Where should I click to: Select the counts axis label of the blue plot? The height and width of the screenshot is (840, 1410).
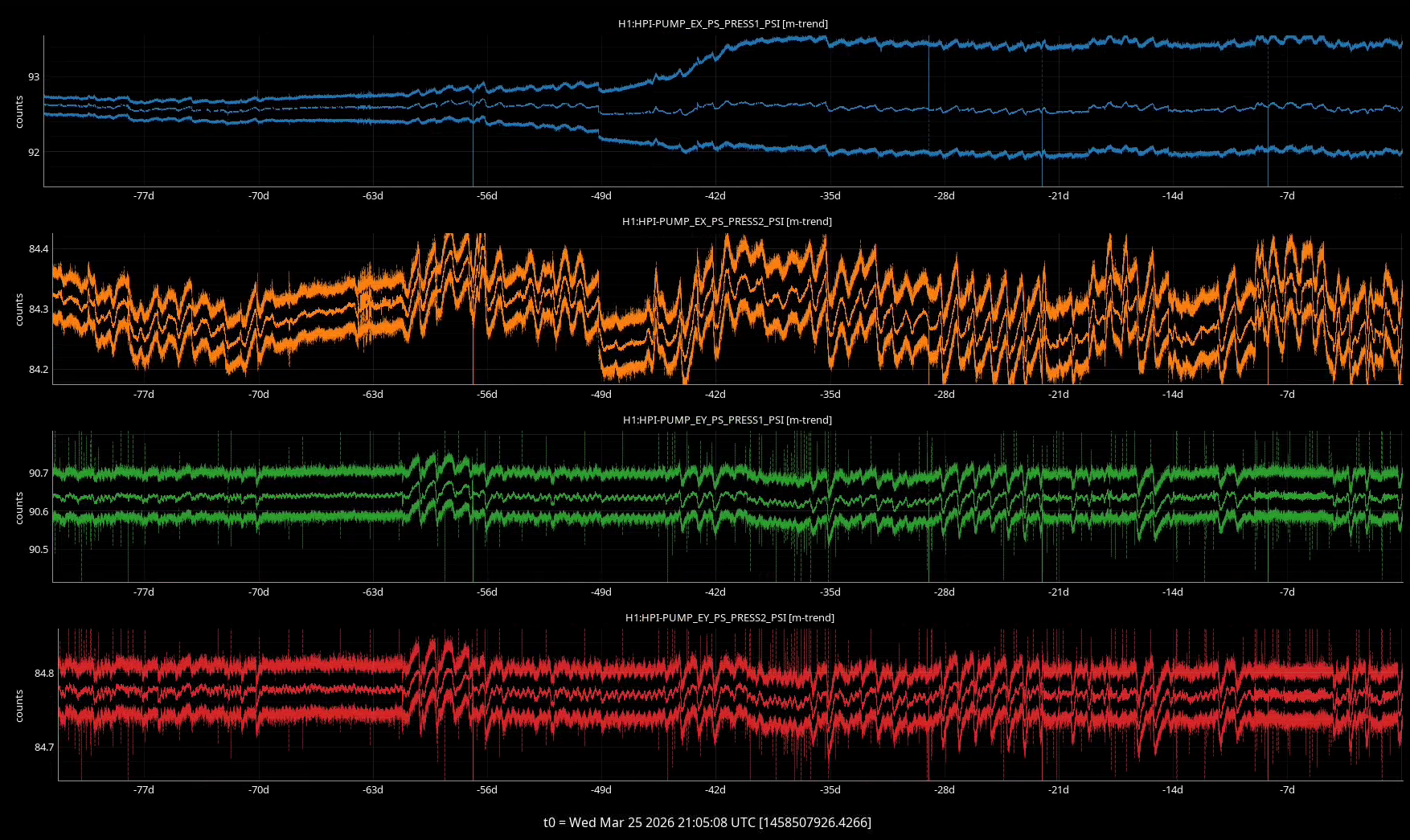click(x=19, y=112)
